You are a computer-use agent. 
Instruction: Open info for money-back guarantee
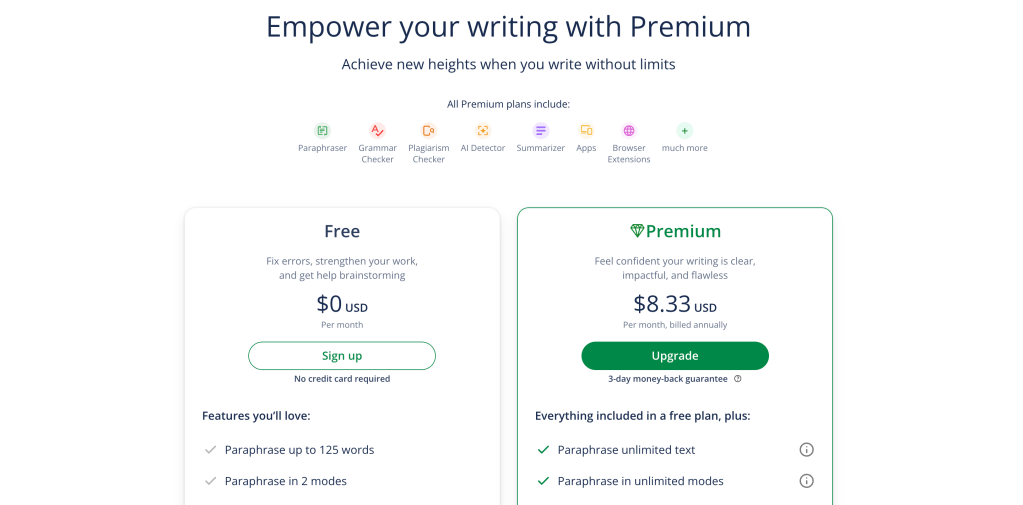738,379
